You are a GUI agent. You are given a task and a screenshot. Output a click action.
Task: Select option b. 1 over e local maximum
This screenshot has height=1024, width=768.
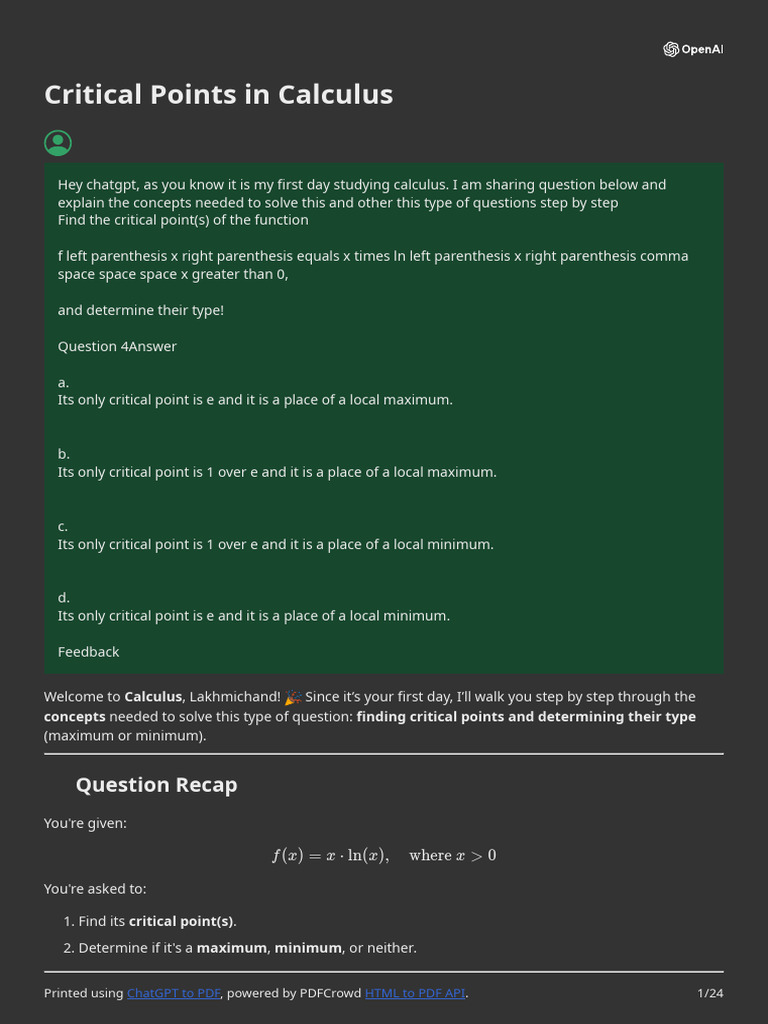276,471
